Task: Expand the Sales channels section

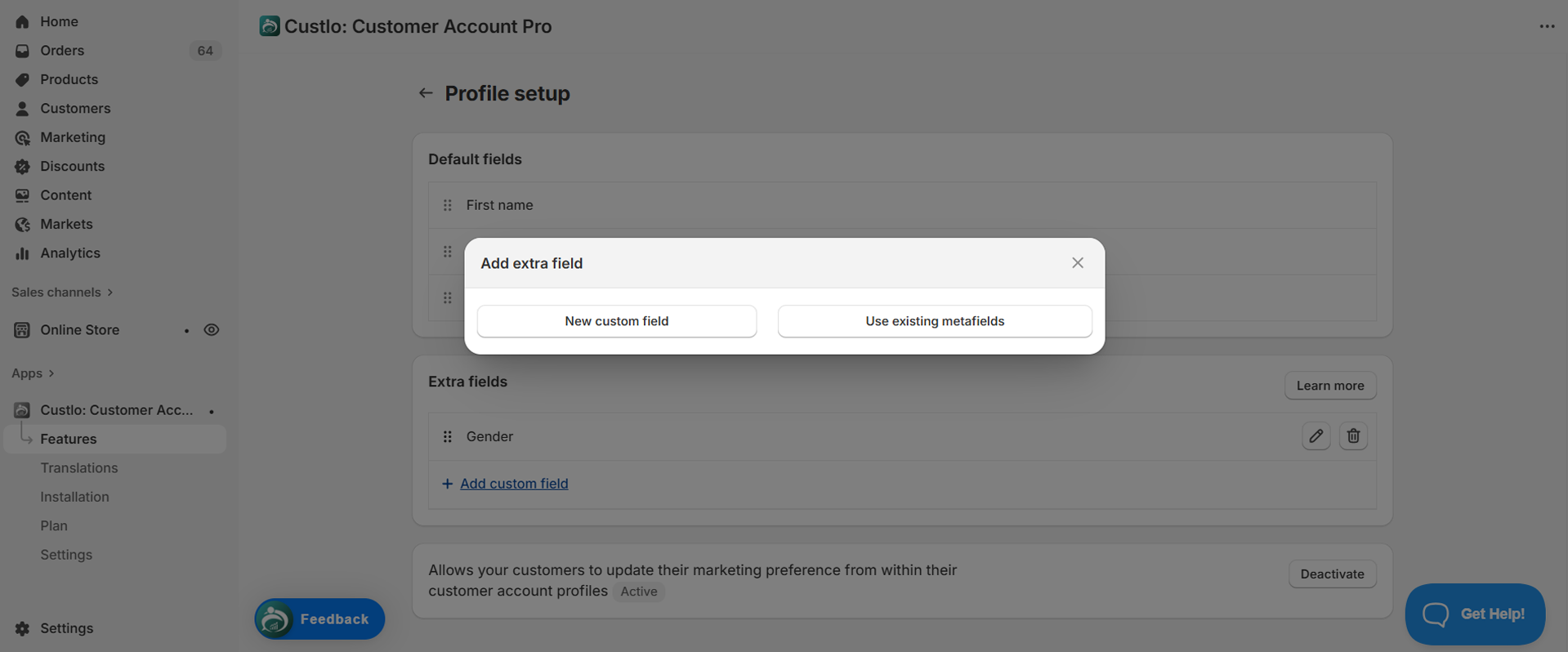Action: click(62, 293)
